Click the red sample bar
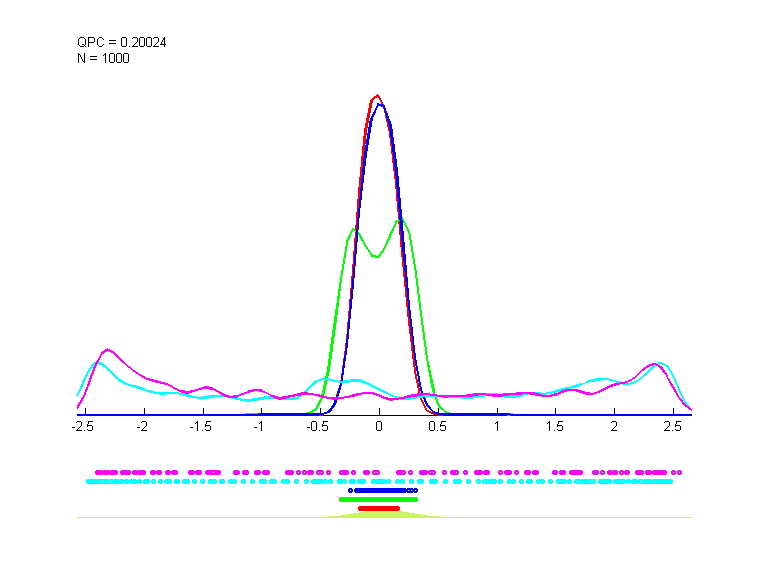 point(379,508)
